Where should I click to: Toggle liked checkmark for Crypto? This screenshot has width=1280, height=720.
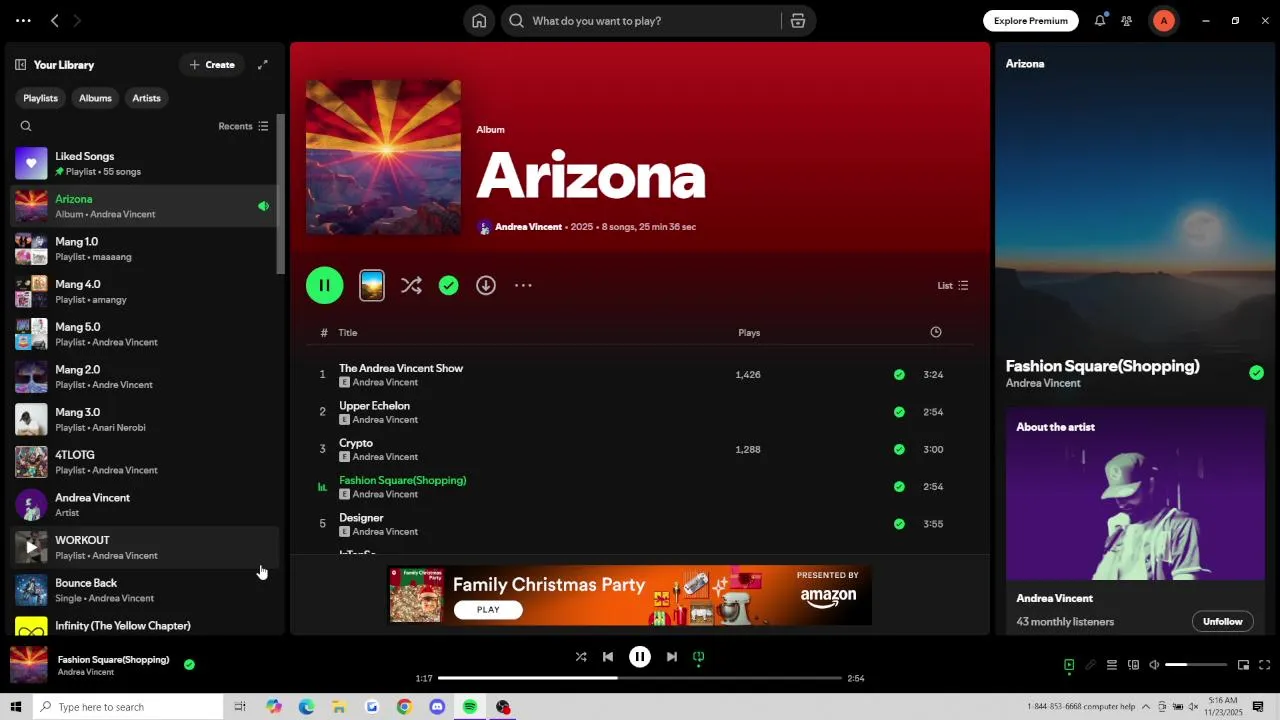pyautogui.click(x=899, y=449)
